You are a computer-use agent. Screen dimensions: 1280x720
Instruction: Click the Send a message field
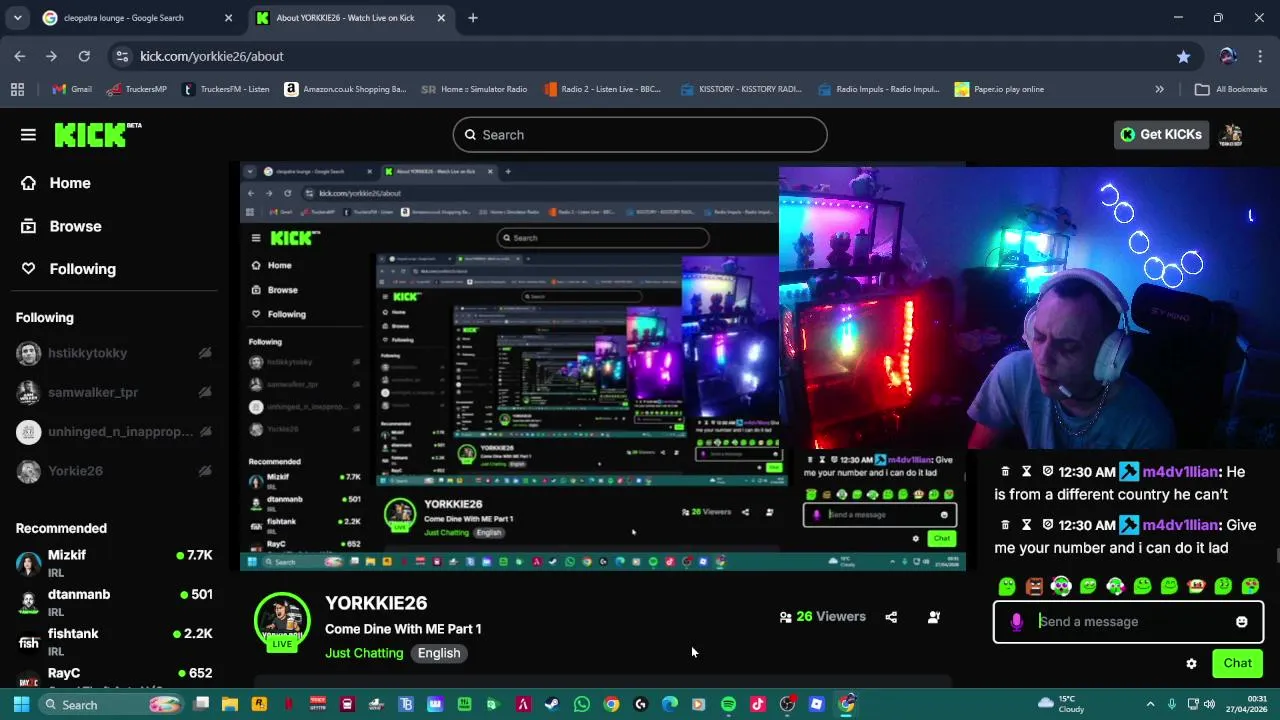pos(1130,622)
